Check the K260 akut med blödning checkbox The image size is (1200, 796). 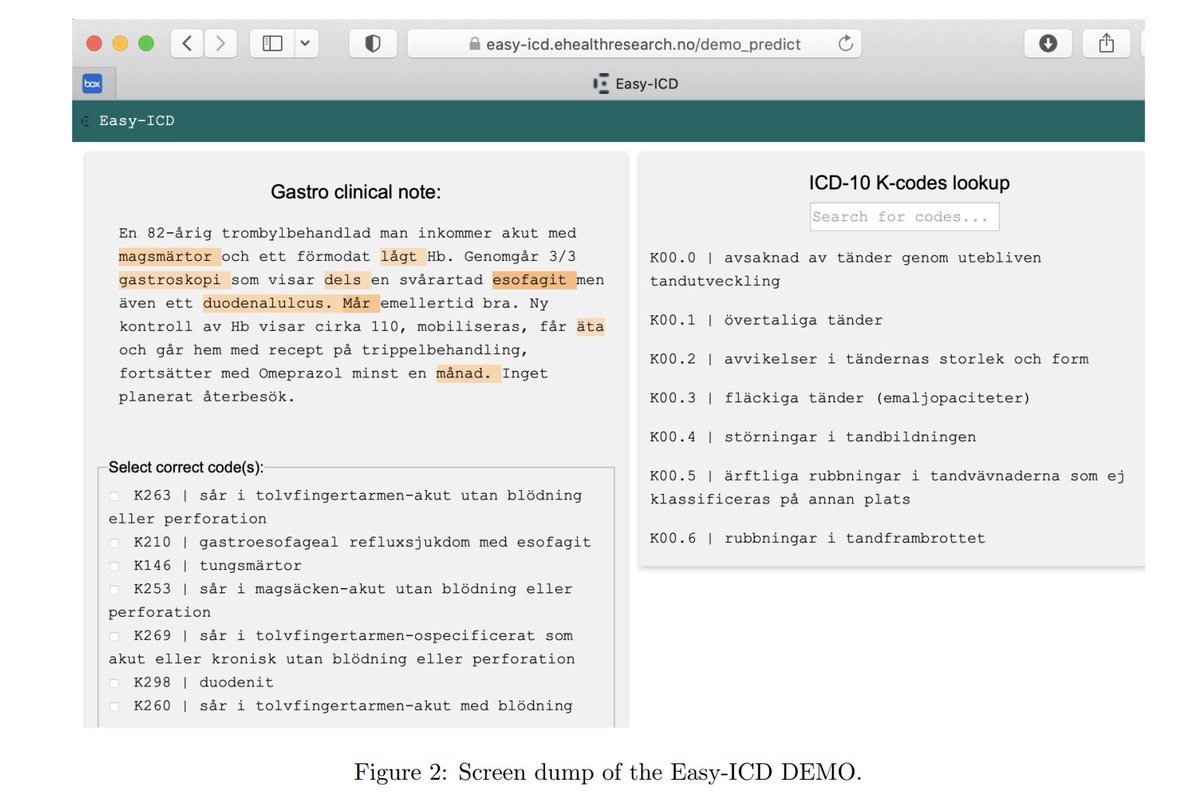114,706
